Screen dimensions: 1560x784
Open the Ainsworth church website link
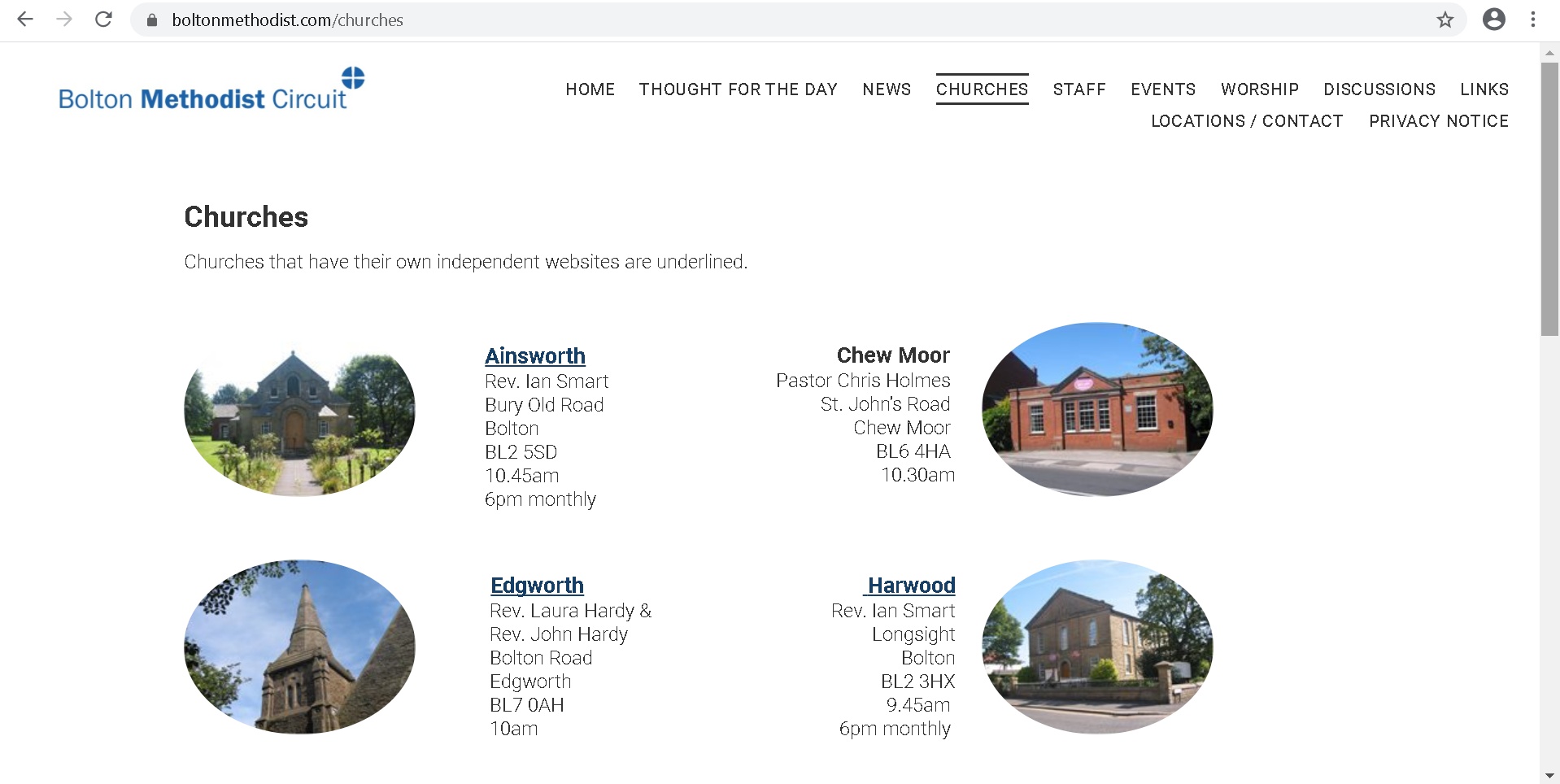[535, 355]
